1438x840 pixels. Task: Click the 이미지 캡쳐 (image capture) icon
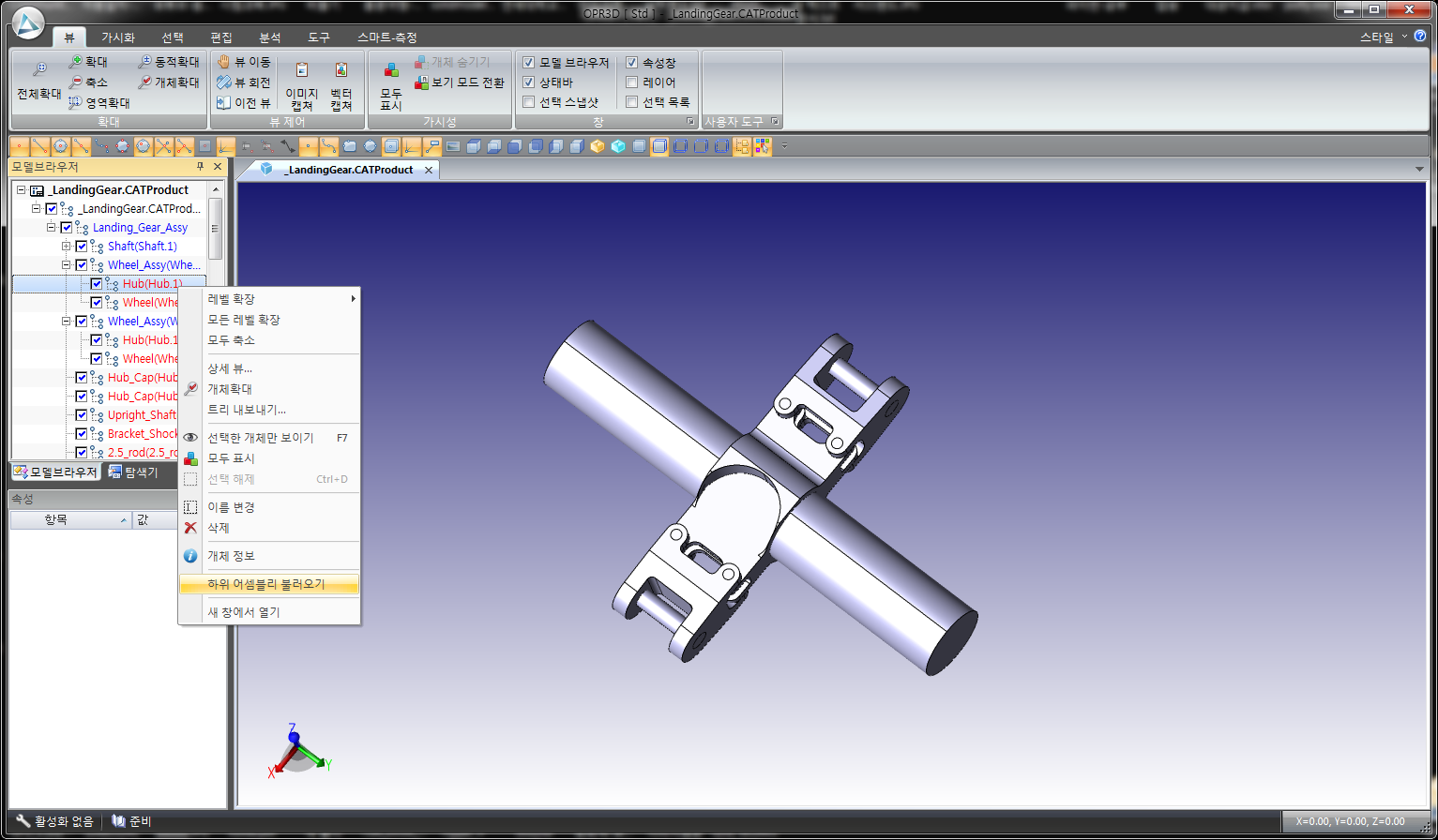pyautogui.click(x=301, y=71)
